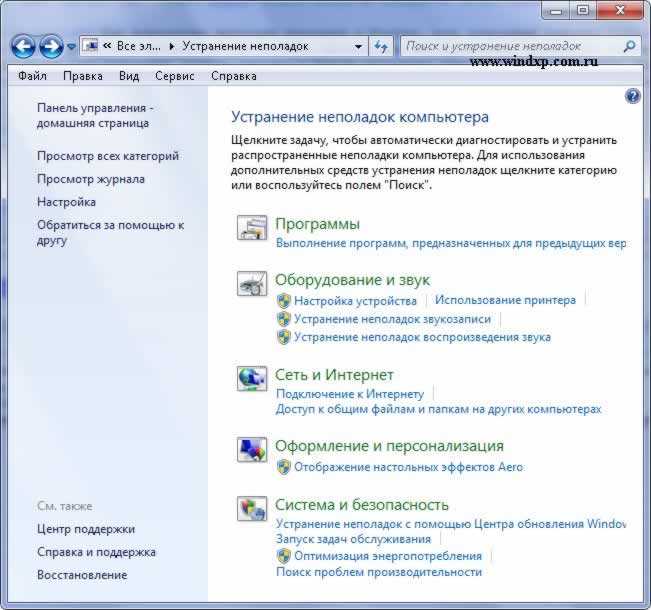Open Просмотр всех категорий link
651x610 pixels.
[108, 156]
